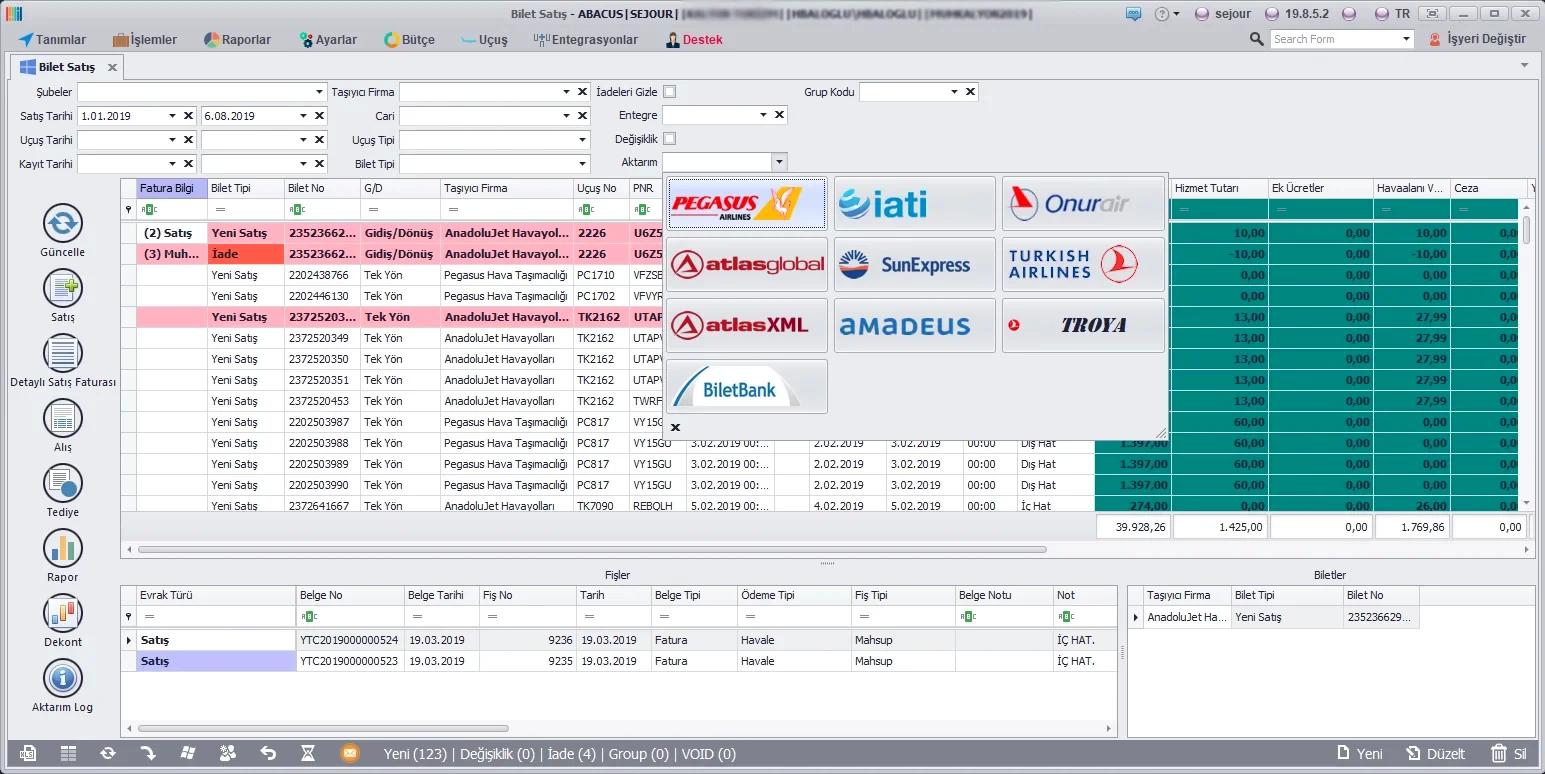Choose the SunExpress tile
1545x774 pixels.
pos(915,264)
